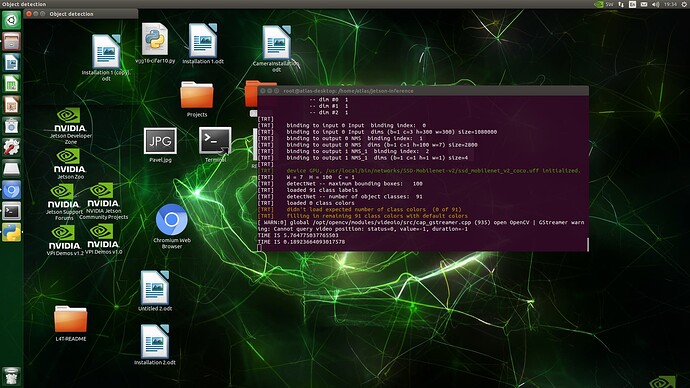Open the Ubuntu Dash from the launcher
The image size is (690, 388).
11,20
